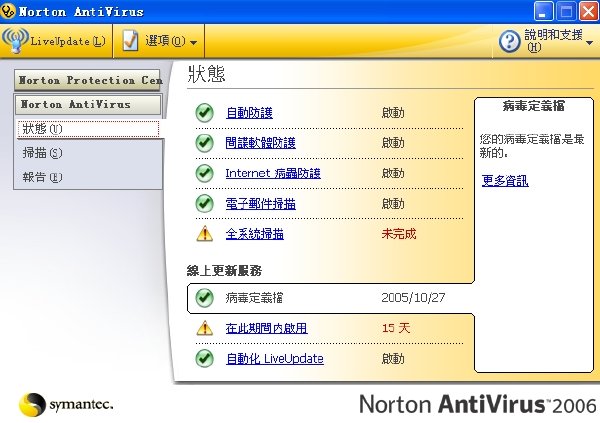This screenshot has height=423, width=600.
Task: Select 掃描(S) in the sidebar
Action: 42,153
